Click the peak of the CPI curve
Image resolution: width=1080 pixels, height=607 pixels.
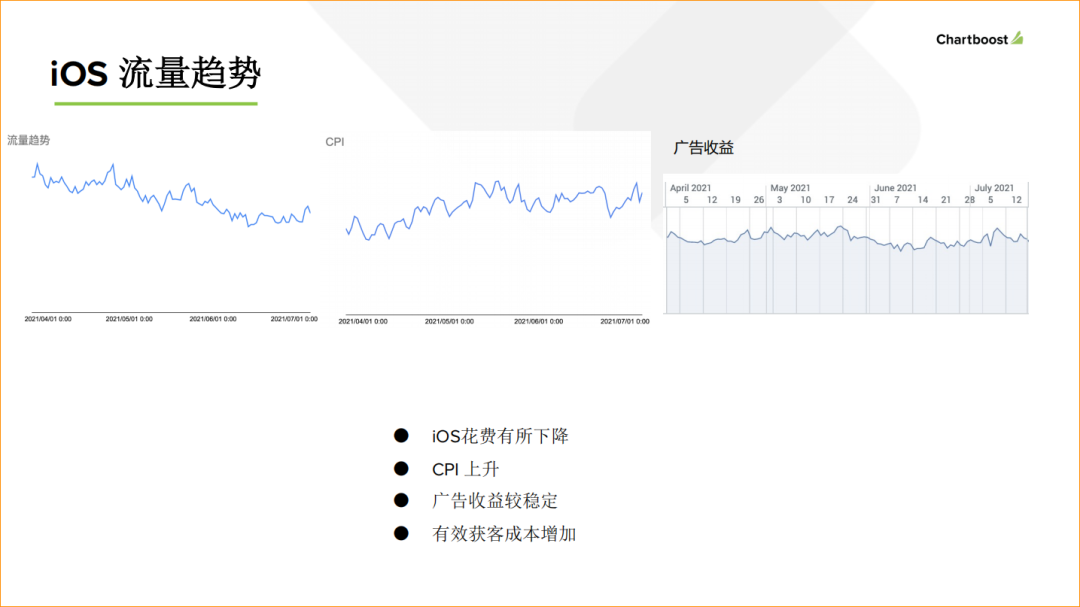point(497,181)
